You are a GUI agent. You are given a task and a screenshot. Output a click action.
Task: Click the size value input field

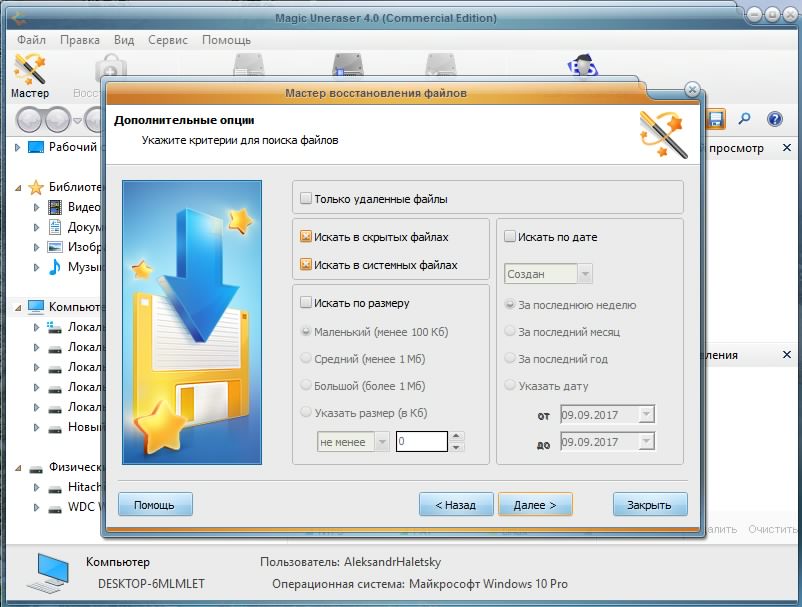(421, 441)
